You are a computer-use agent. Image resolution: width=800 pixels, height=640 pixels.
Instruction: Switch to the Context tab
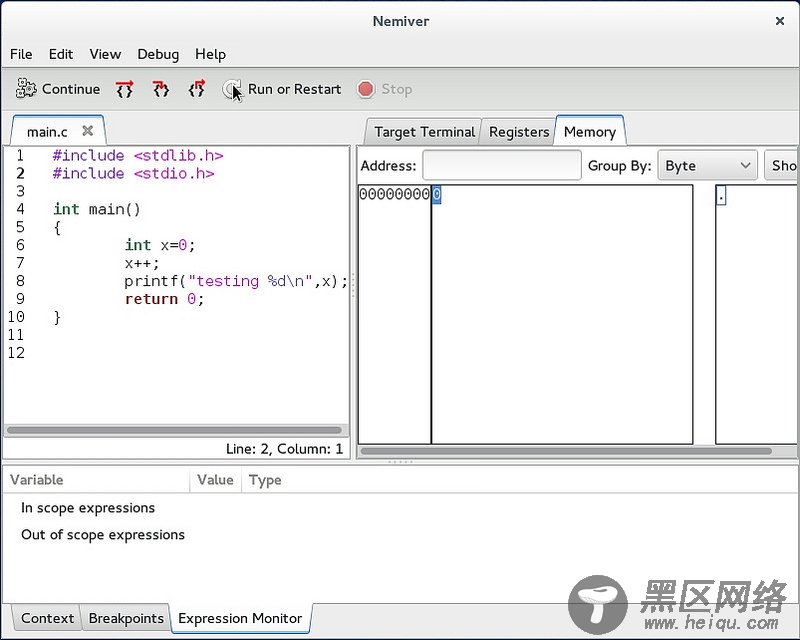47,618
